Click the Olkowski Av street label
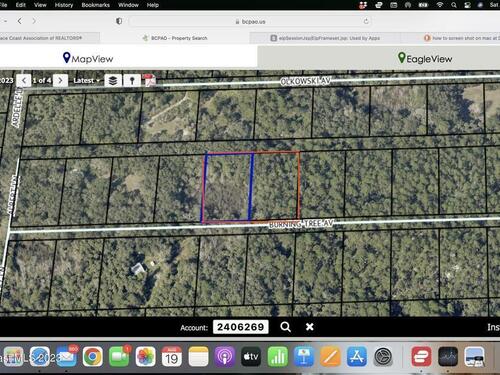Image resolution: width=500 pixels, height=375 pixels. (x=306, y=81)
